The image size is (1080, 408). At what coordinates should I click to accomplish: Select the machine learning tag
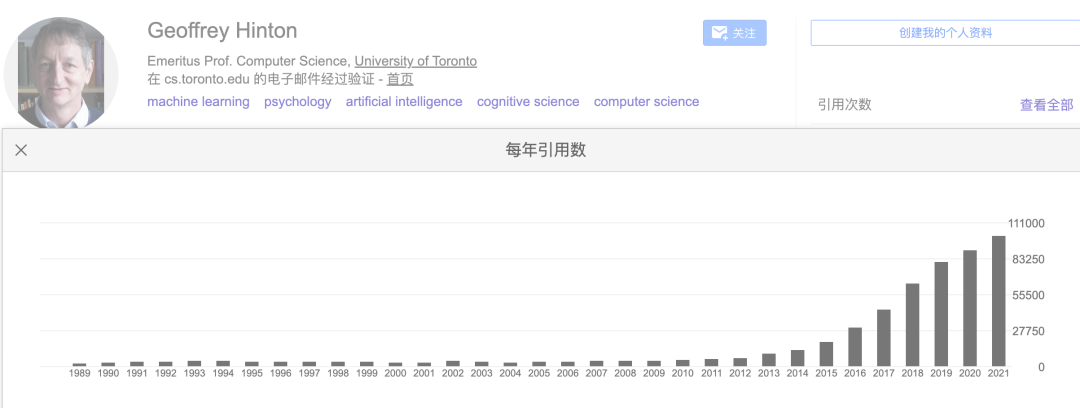pos(198,102)
